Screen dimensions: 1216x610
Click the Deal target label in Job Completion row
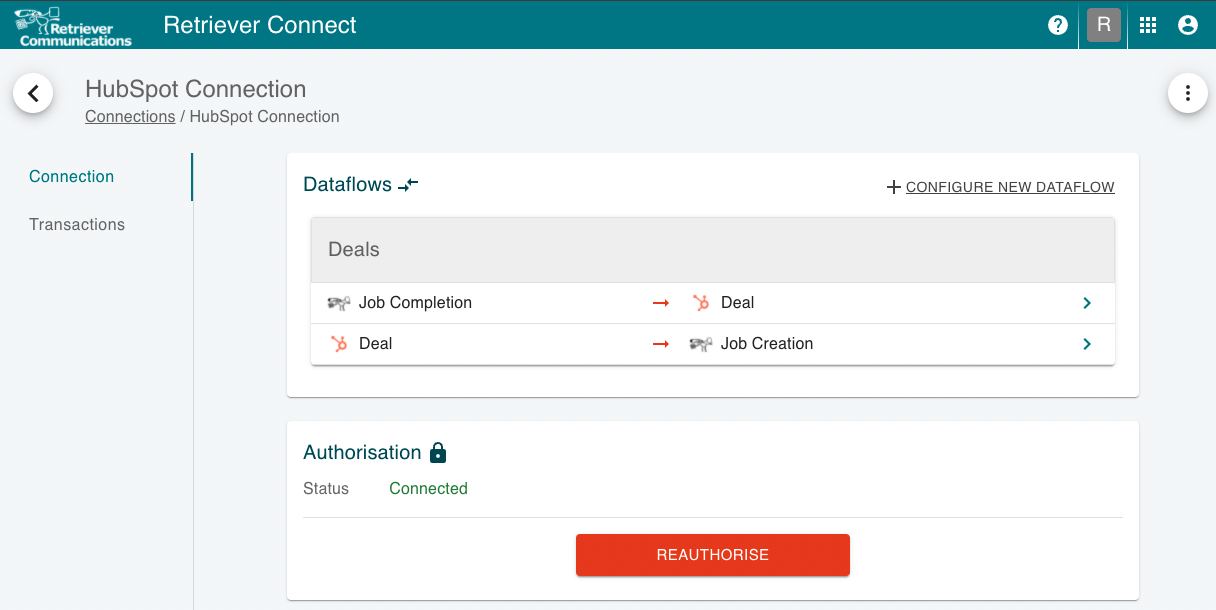[x=737, y=303]
